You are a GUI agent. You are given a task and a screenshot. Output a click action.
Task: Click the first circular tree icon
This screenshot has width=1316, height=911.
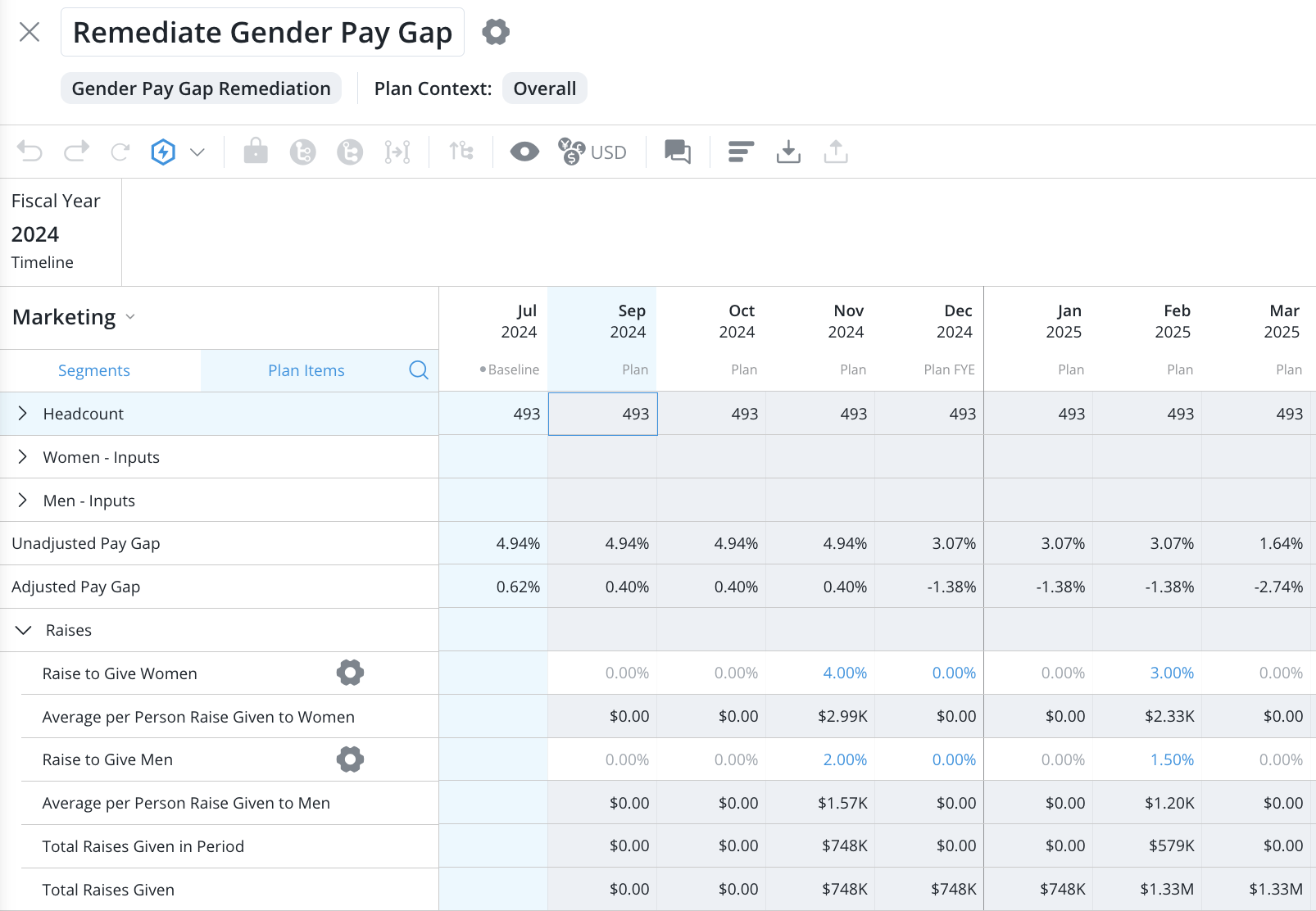coord(303,152)
